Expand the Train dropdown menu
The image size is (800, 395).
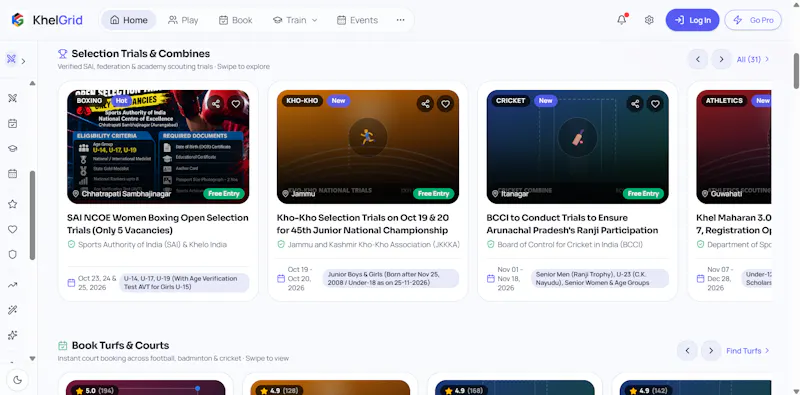pyautogui.click(x=295, y=20)
